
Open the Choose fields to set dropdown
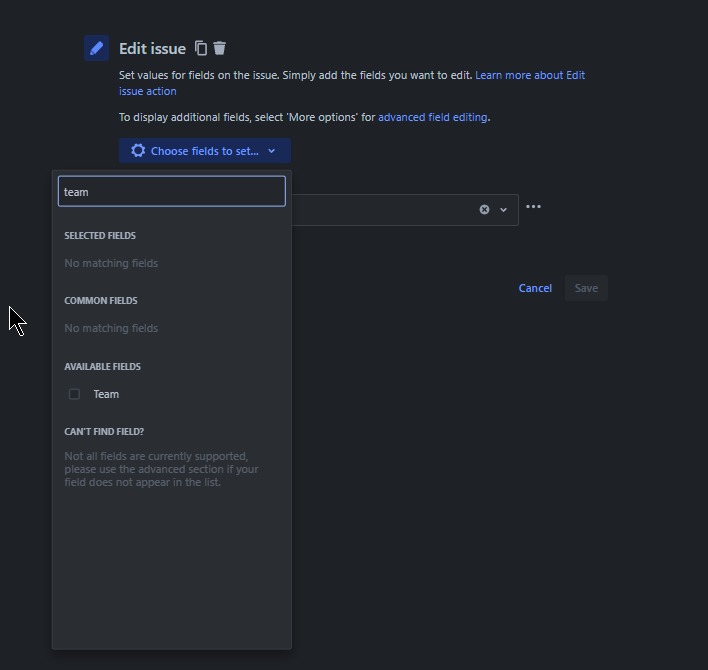point(205,151)
